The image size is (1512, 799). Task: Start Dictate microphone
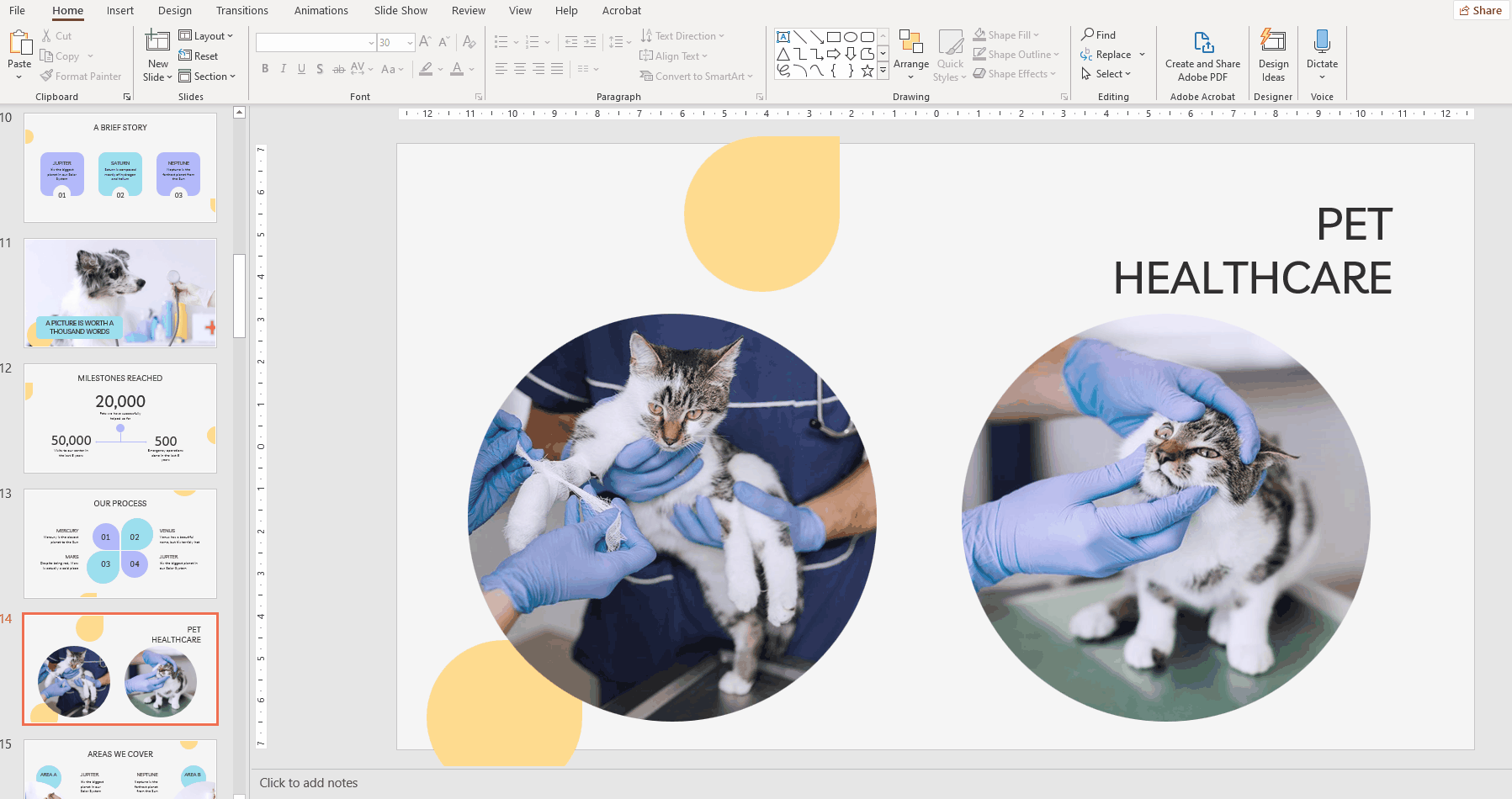point(1321,43)
